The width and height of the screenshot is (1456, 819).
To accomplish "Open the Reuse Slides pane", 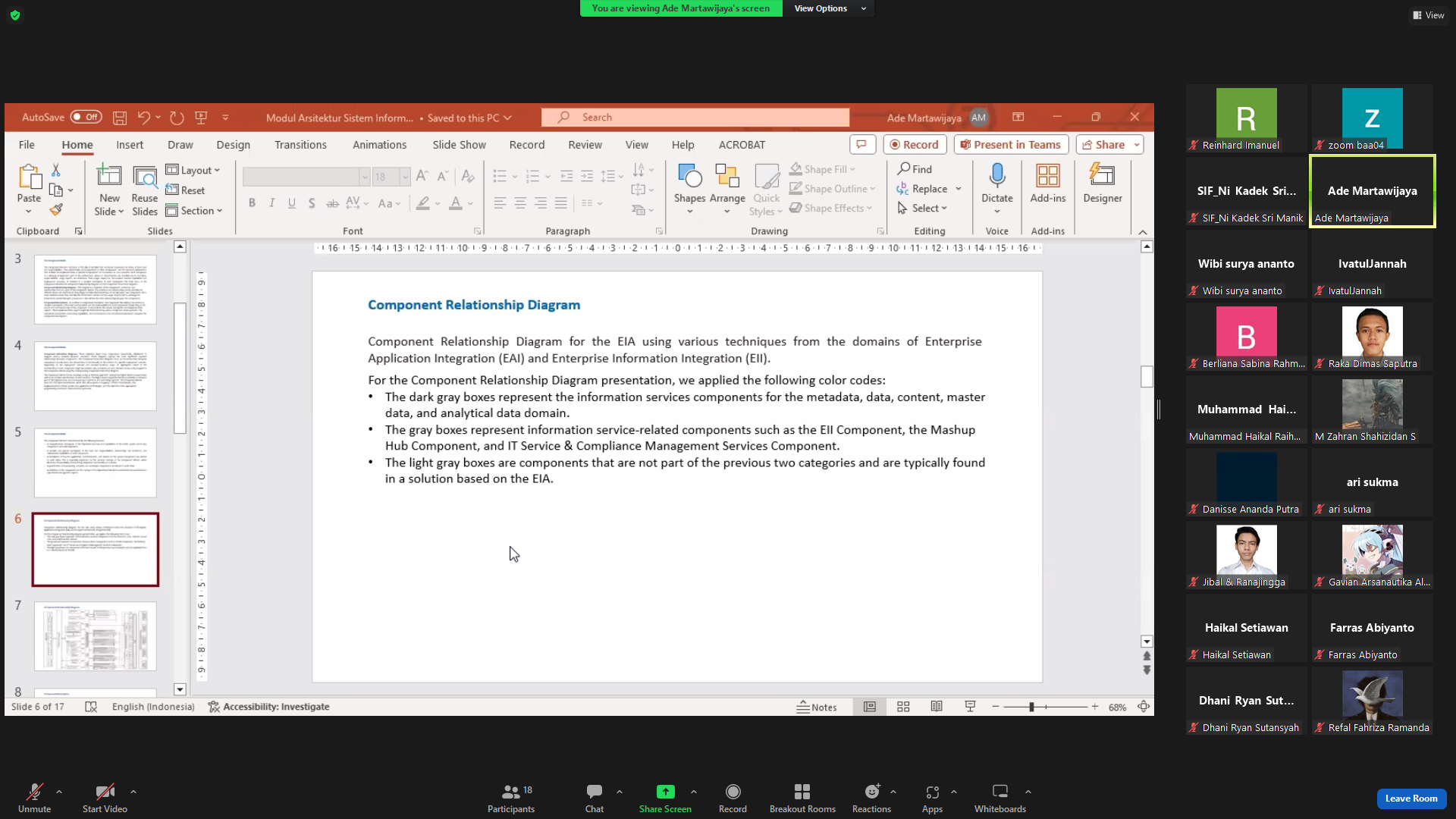I will click(x=144, y=190).
